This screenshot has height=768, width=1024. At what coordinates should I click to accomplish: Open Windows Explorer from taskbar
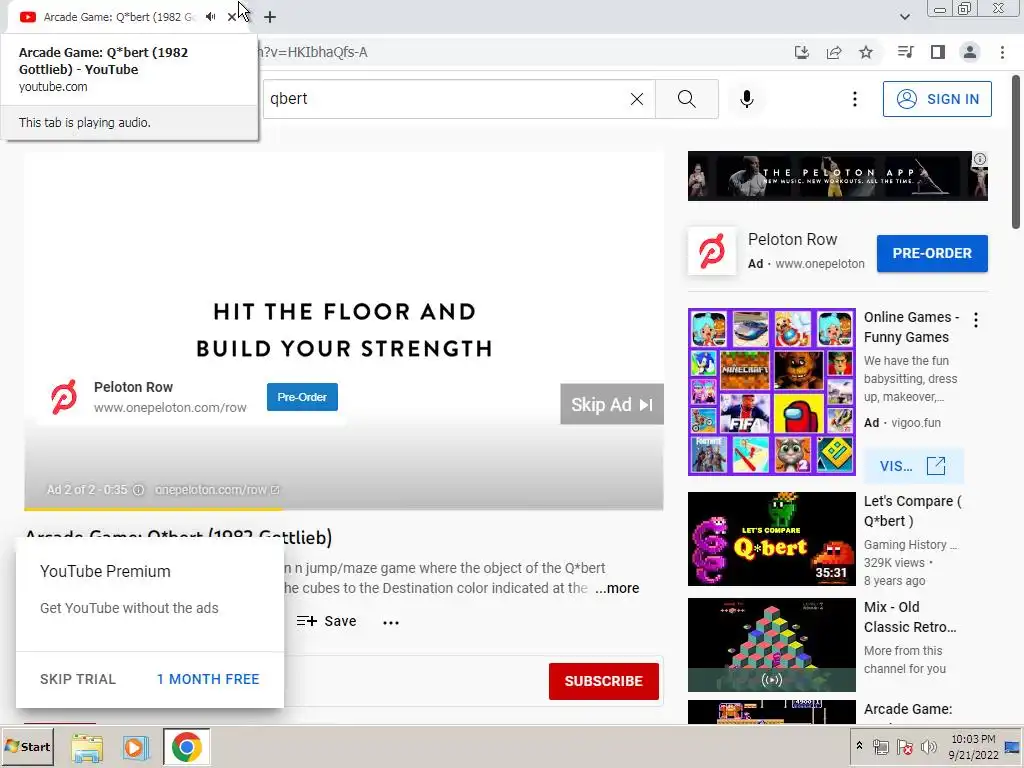tap(87, 747)
